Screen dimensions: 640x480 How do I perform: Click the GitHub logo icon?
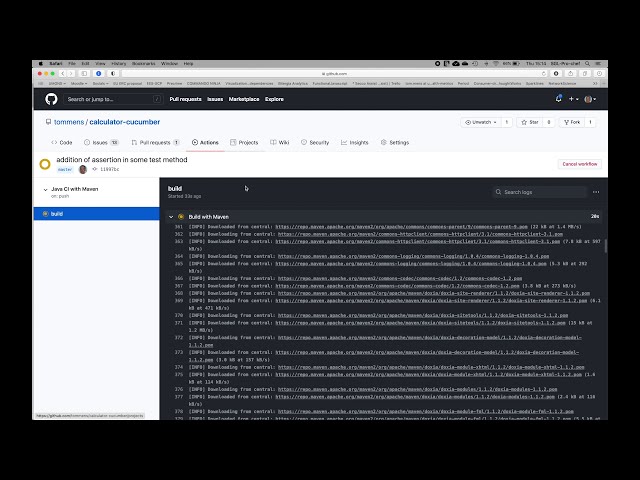pos(51,99)
